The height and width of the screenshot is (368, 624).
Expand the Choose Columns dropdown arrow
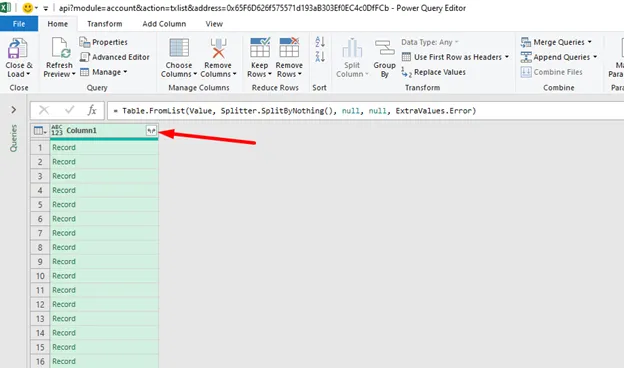pyautogui.click(x=195, y=74)
